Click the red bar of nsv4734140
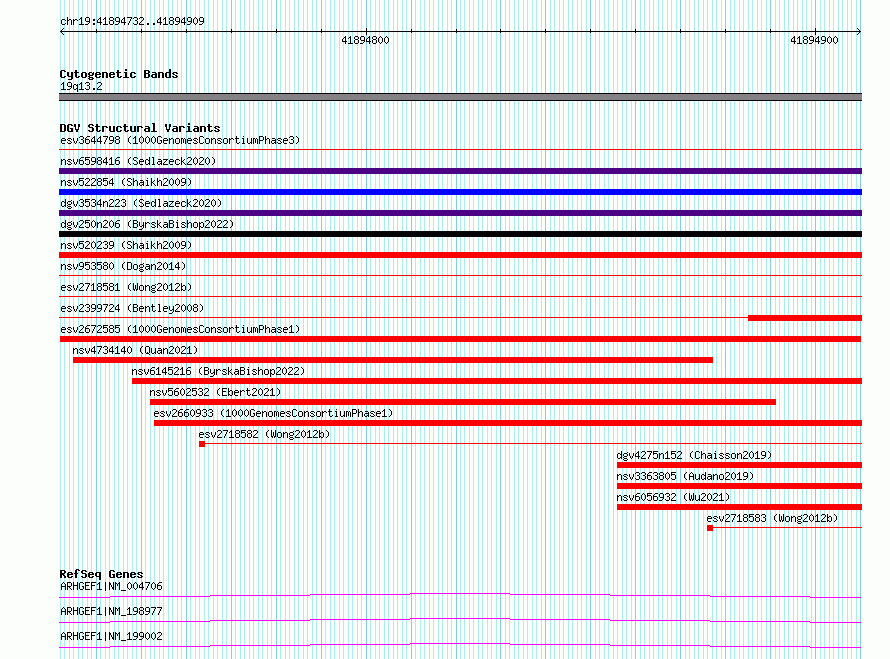Image resolution: width=890 pixels, height=659 pixels. click(393, 360)
